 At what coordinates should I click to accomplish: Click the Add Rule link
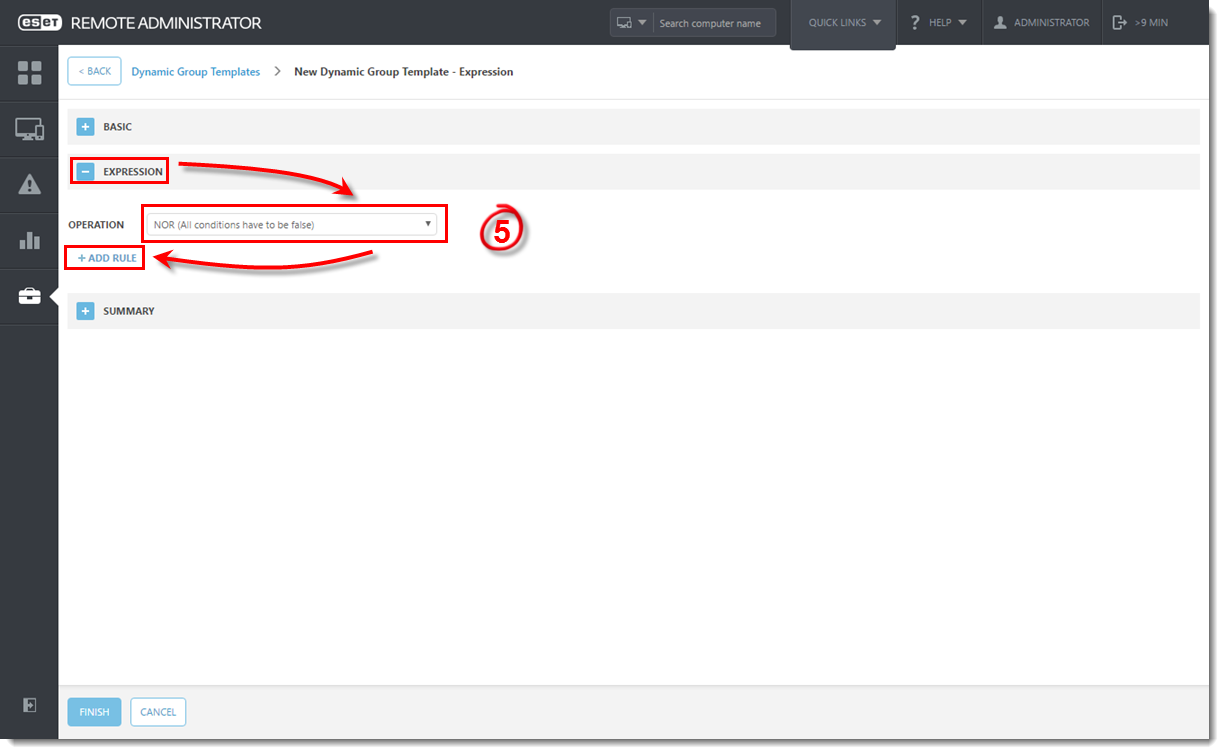click(107, 258)
